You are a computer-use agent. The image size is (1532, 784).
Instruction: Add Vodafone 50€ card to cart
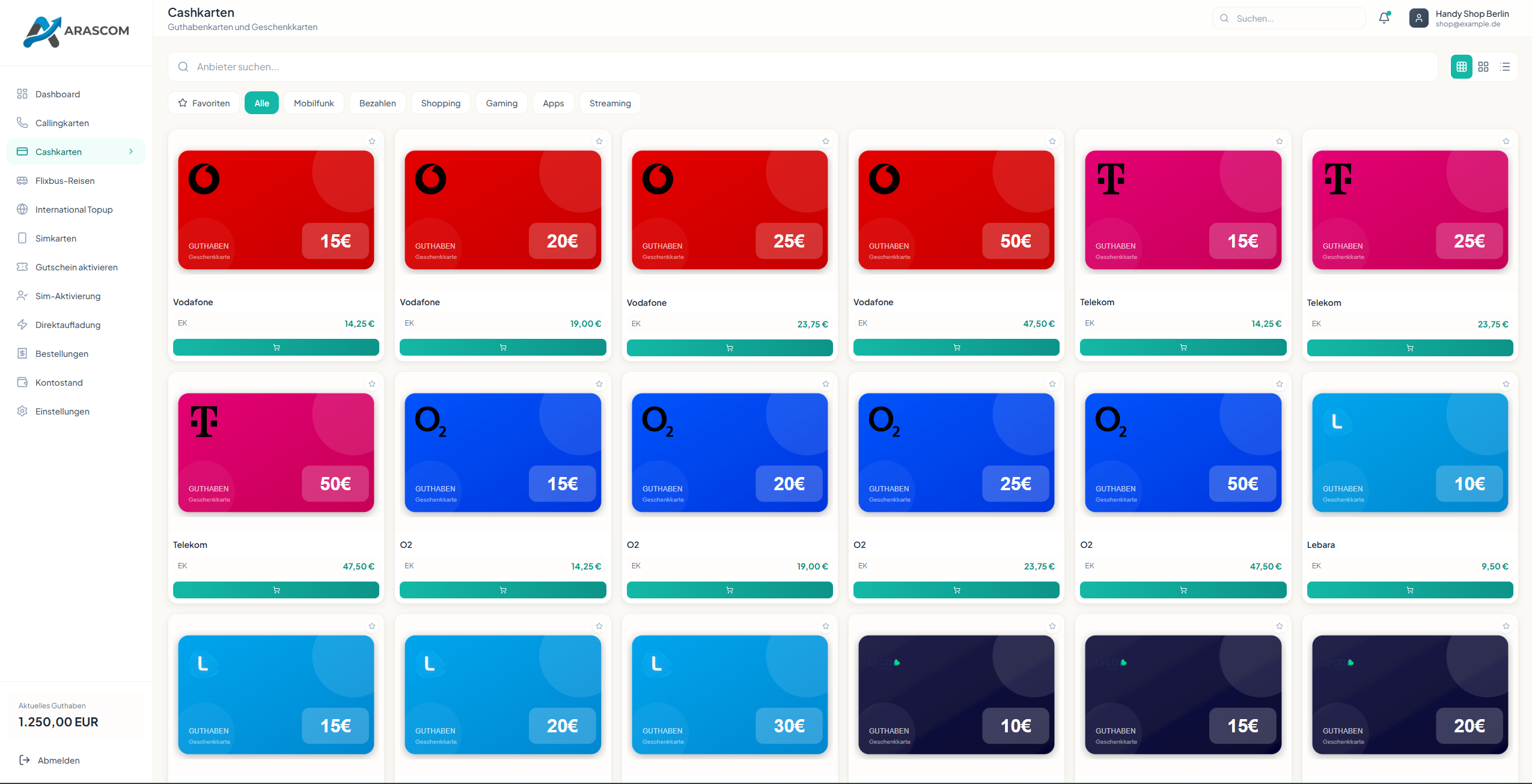956,347
